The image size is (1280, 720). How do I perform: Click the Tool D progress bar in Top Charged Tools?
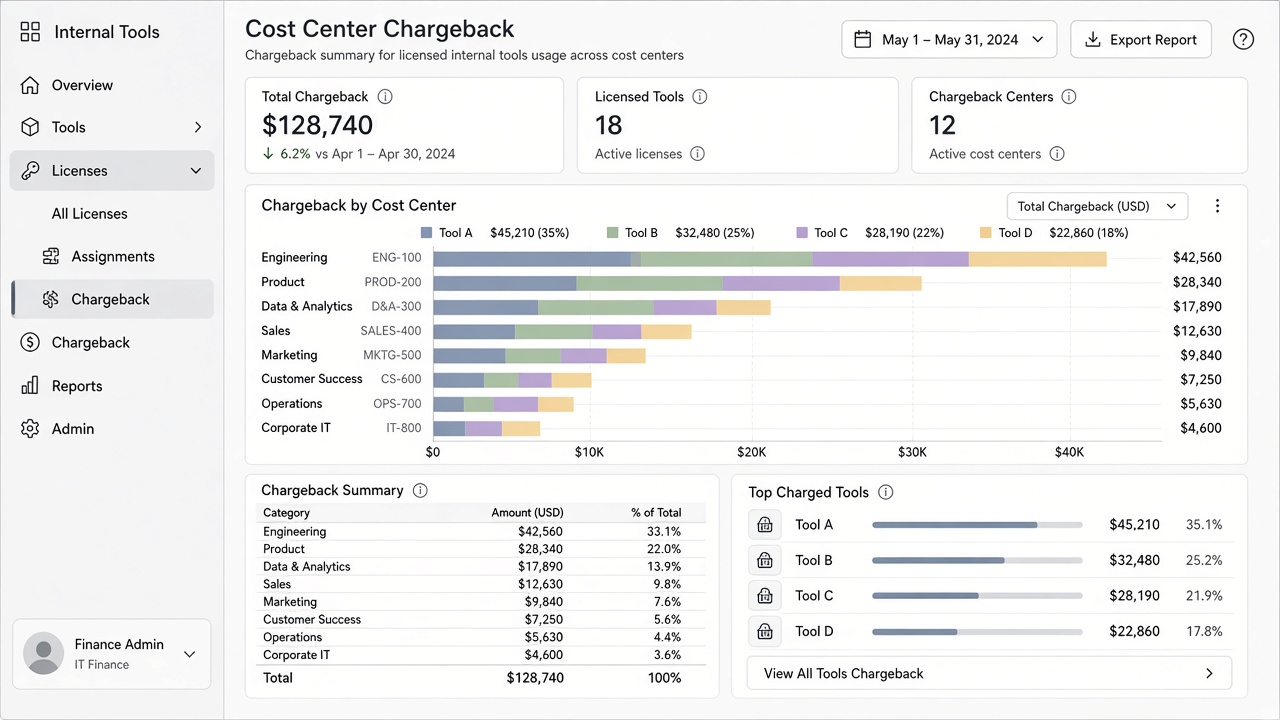977,632
